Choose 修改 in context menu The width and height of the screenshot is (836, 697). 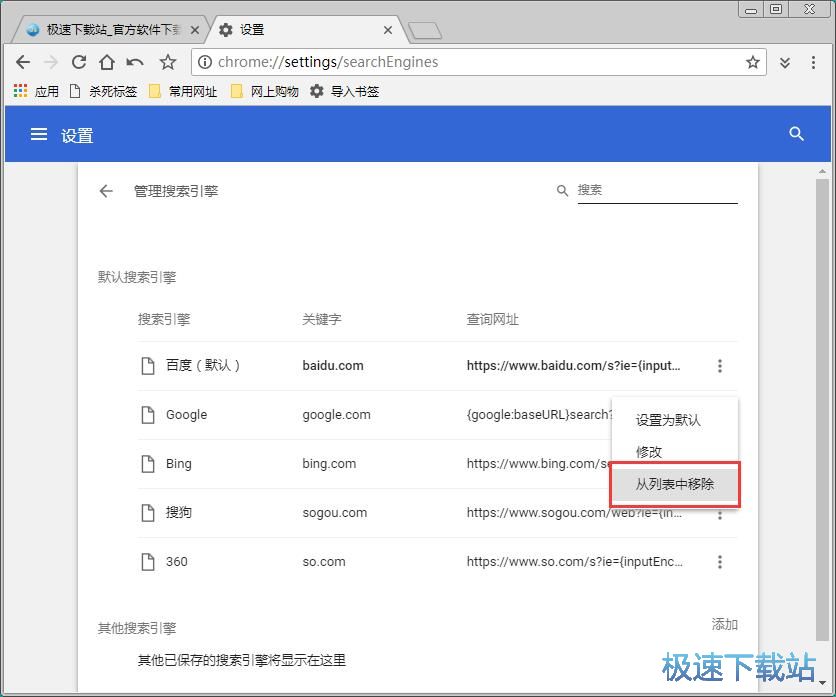(675, 452)
